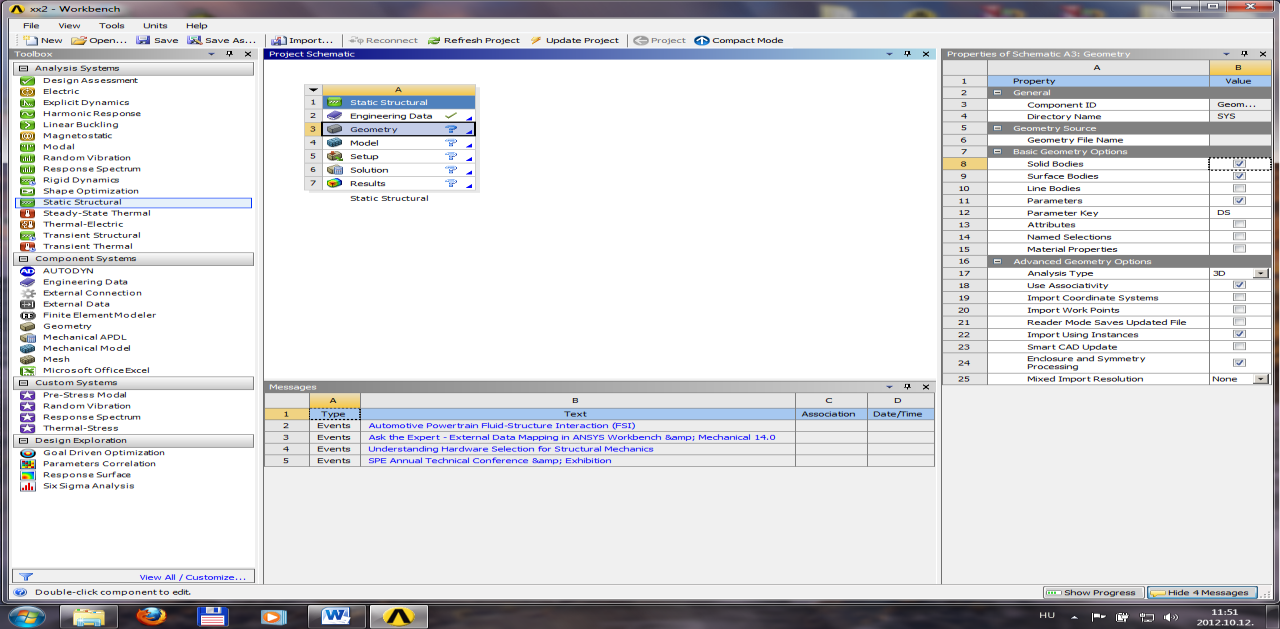This screenshot has height=629, width=1280.
Task: Disable the Use Associativity checkbox
Action: click(x=1239, y=285)
